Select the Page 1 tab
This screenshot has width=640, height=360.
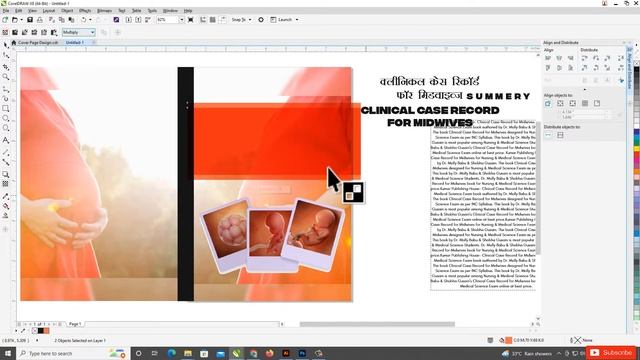coord(75,324)
